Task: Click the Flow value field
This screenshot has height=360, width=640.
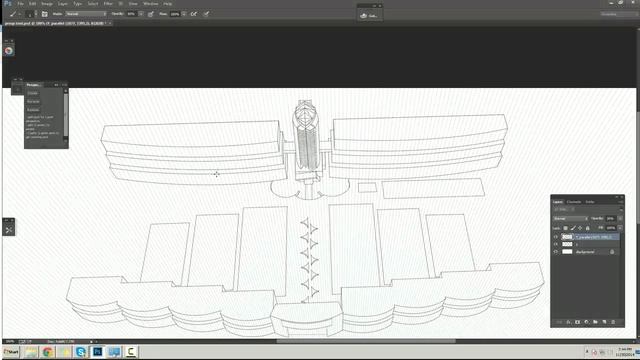Action: point(175,14)
